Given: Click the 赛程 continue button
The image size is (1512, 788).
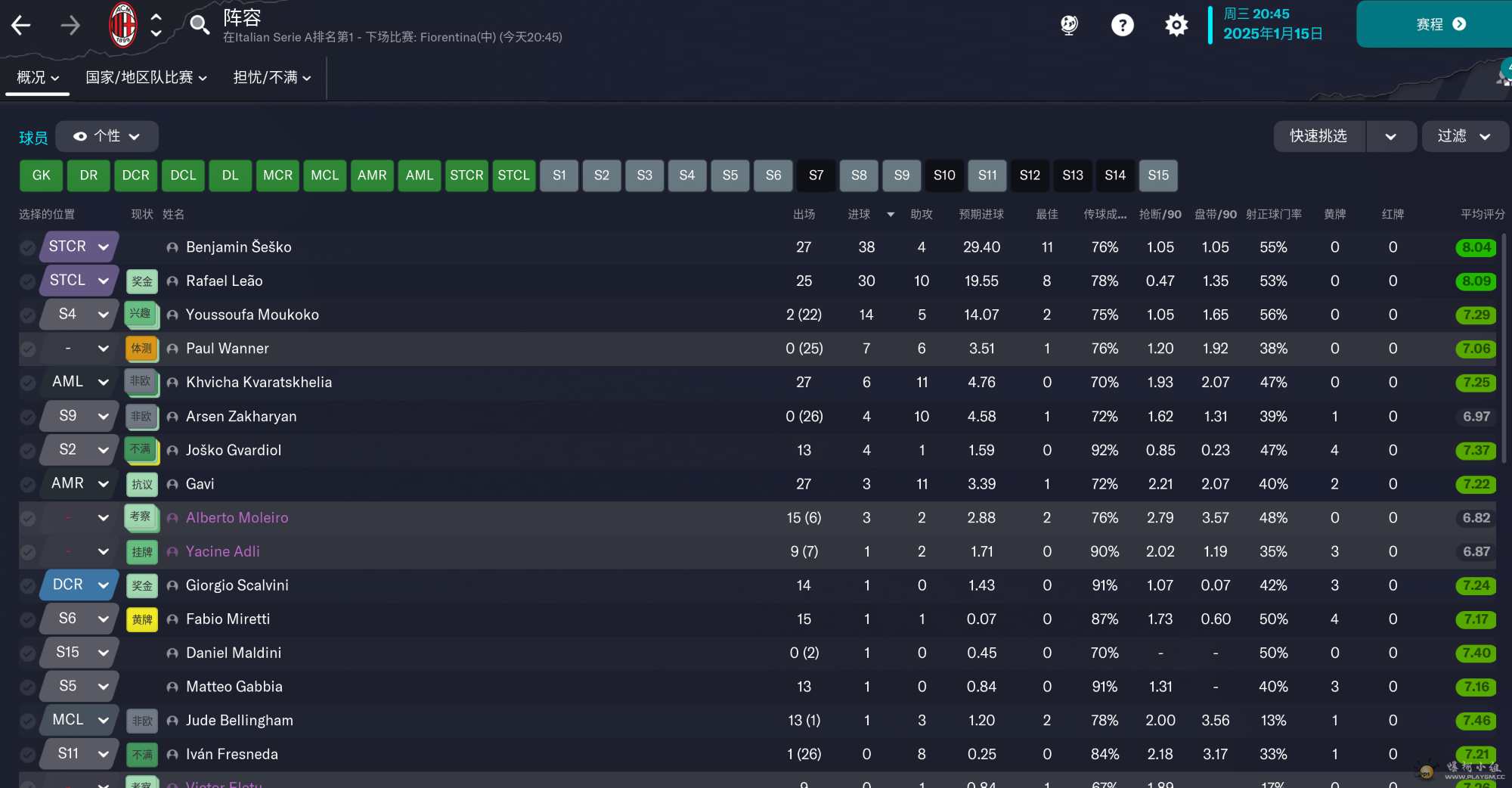Looking at the screenshot, I should pyautogui.click(x=1439, y=24).
